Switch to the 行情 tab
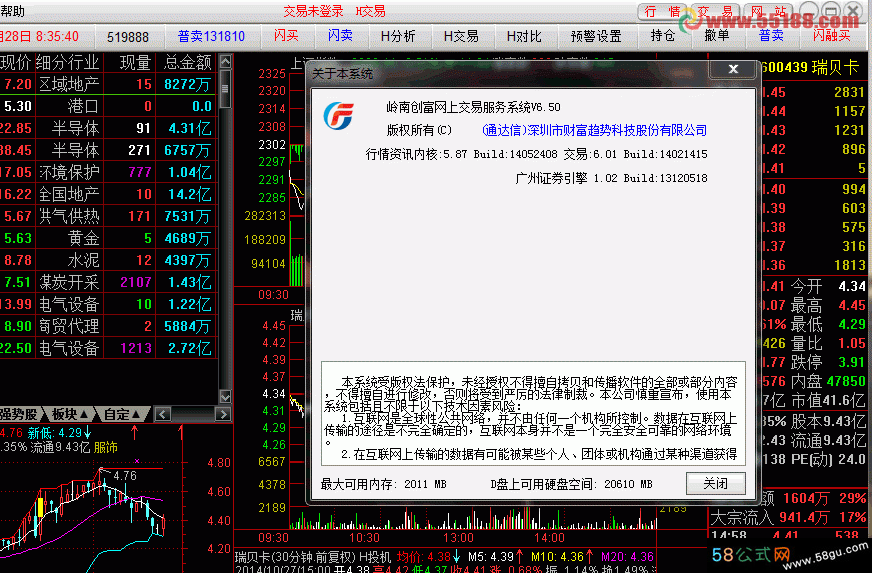This screenshot has width=872, height=573. 662,11
